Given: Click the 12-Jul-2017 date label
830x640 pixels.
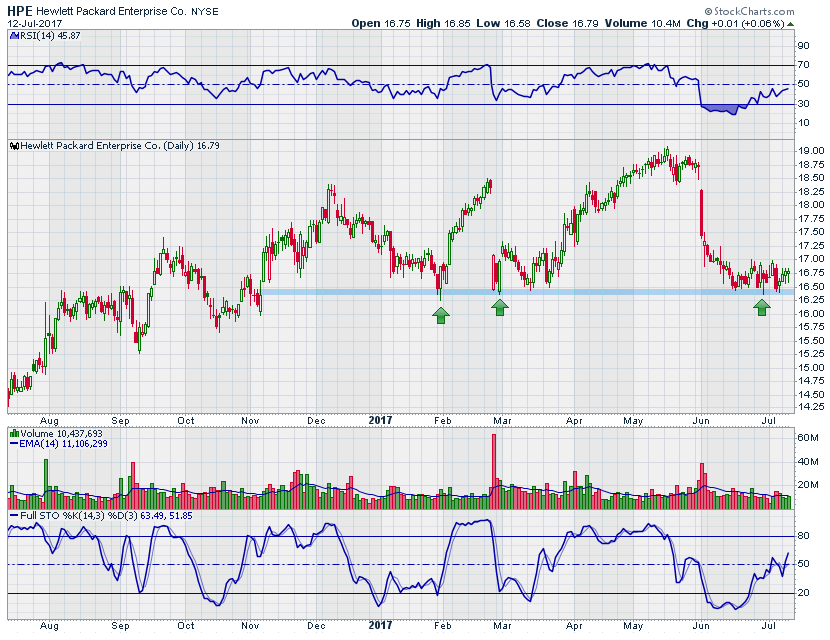Looking at the screenshot, I should click(34, 24).
